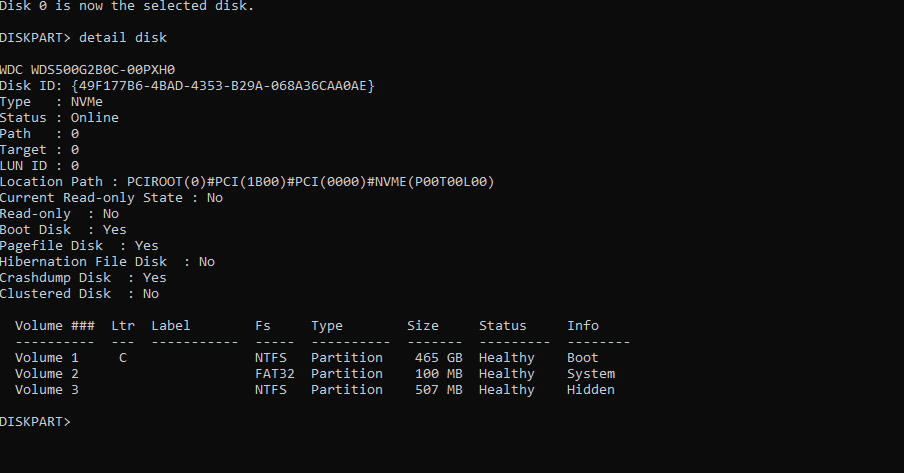The height and width of the screenshot is (473, 904).
Task: Click the Hidden info entry for Volume 3
Action: [591, 389]
